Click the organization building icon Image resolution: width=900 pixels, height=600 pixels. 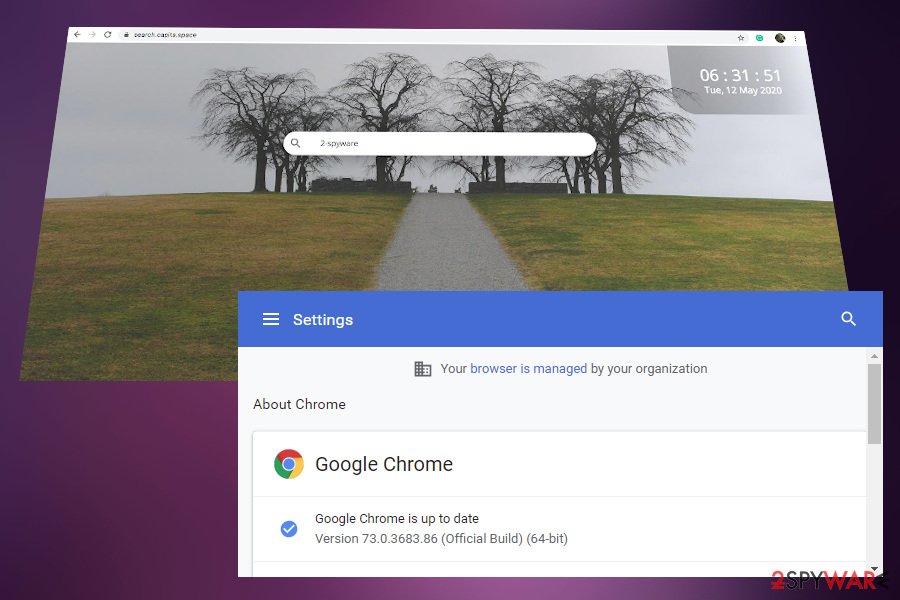(x=422, y=369)
